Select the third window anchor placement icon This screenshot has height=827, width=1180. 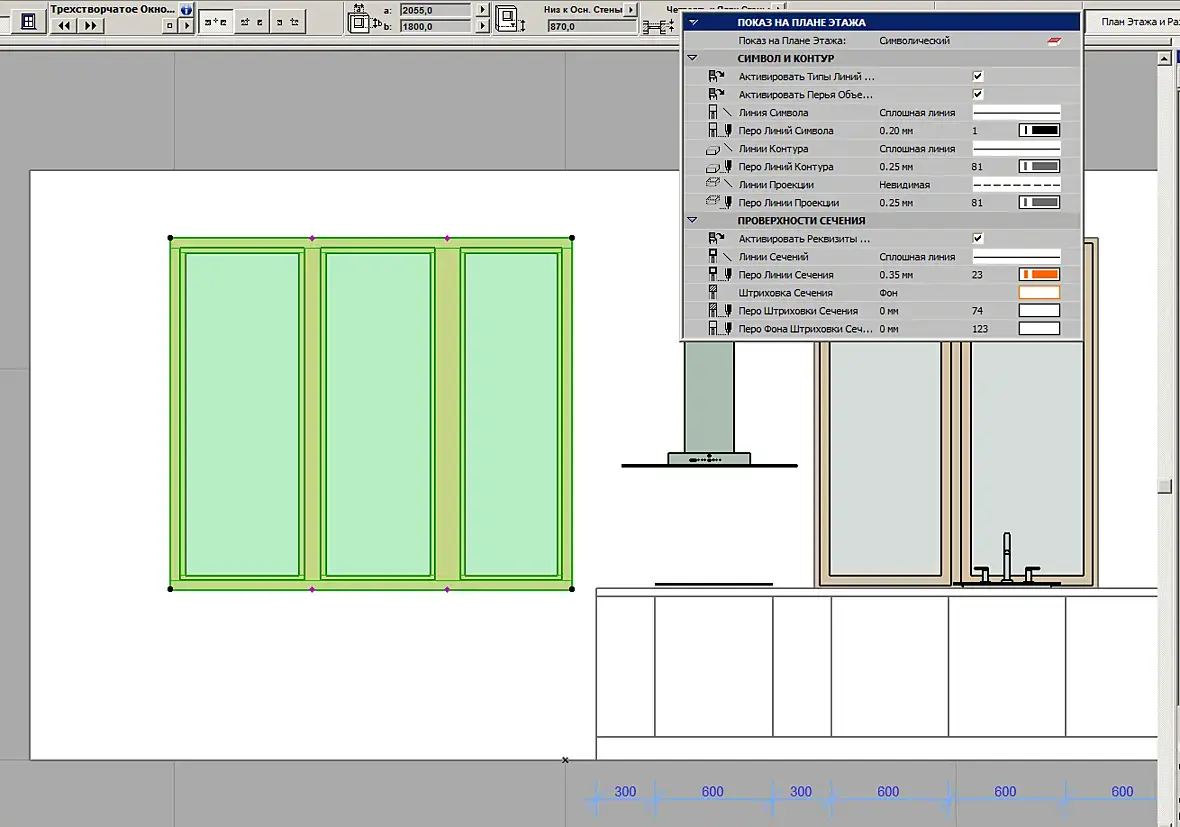[287, 21]
